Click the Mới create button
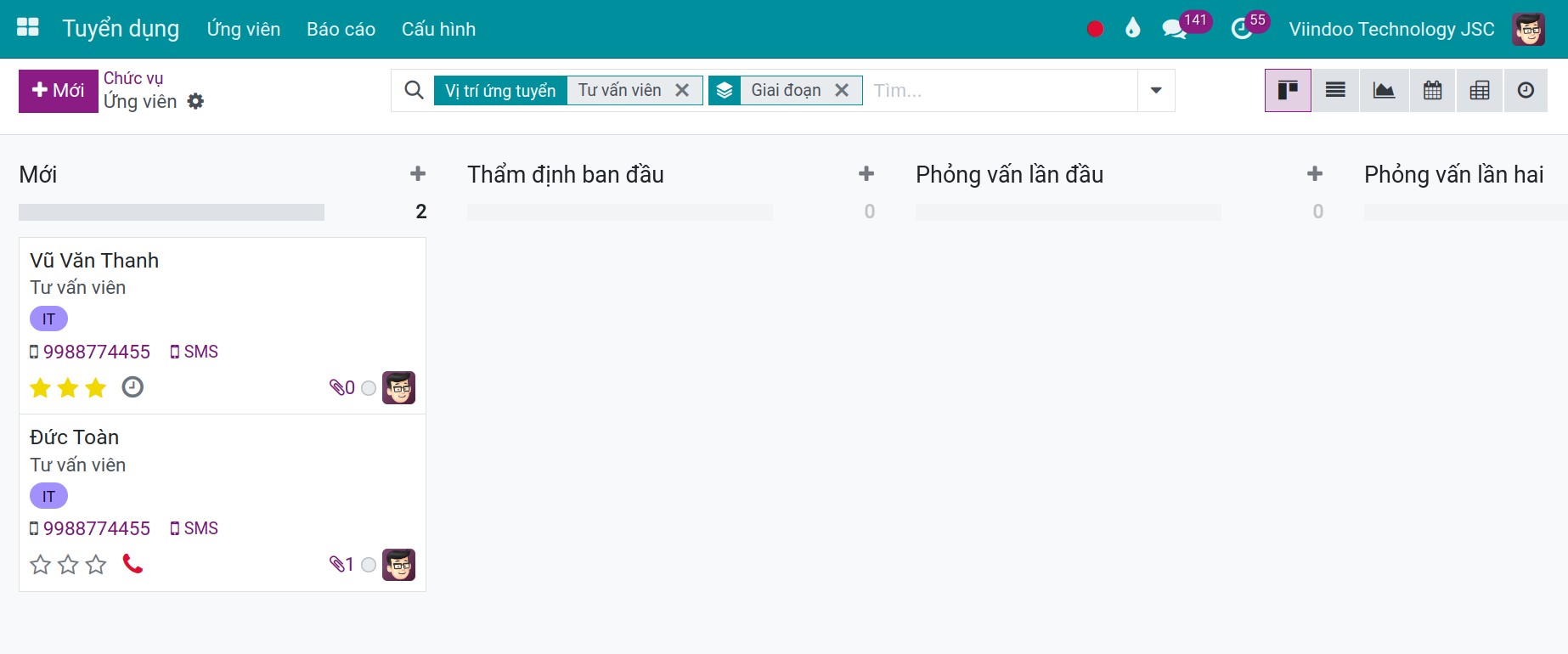 (x=59, y=91)
